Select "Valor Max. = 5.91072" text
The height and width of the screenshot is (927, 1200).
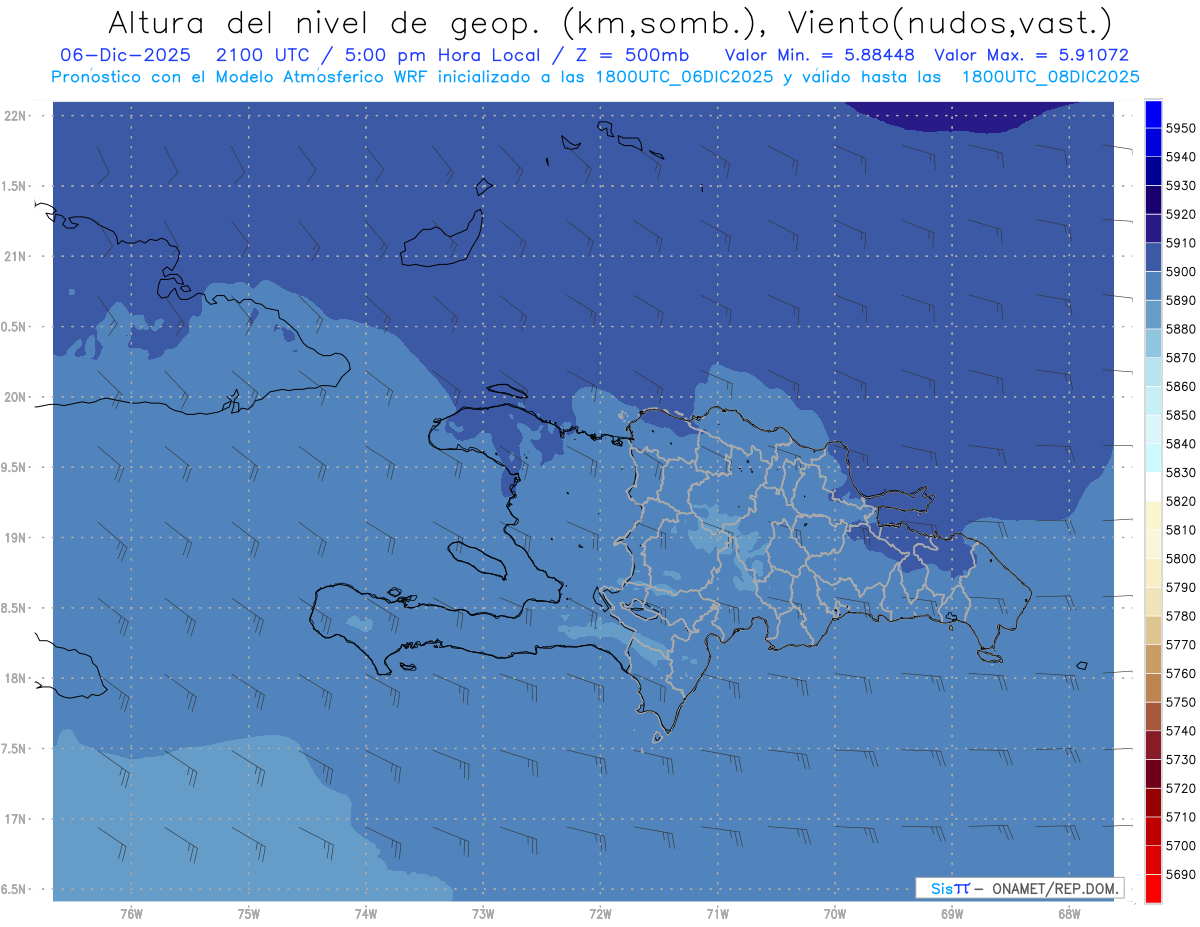(1032, 55)
